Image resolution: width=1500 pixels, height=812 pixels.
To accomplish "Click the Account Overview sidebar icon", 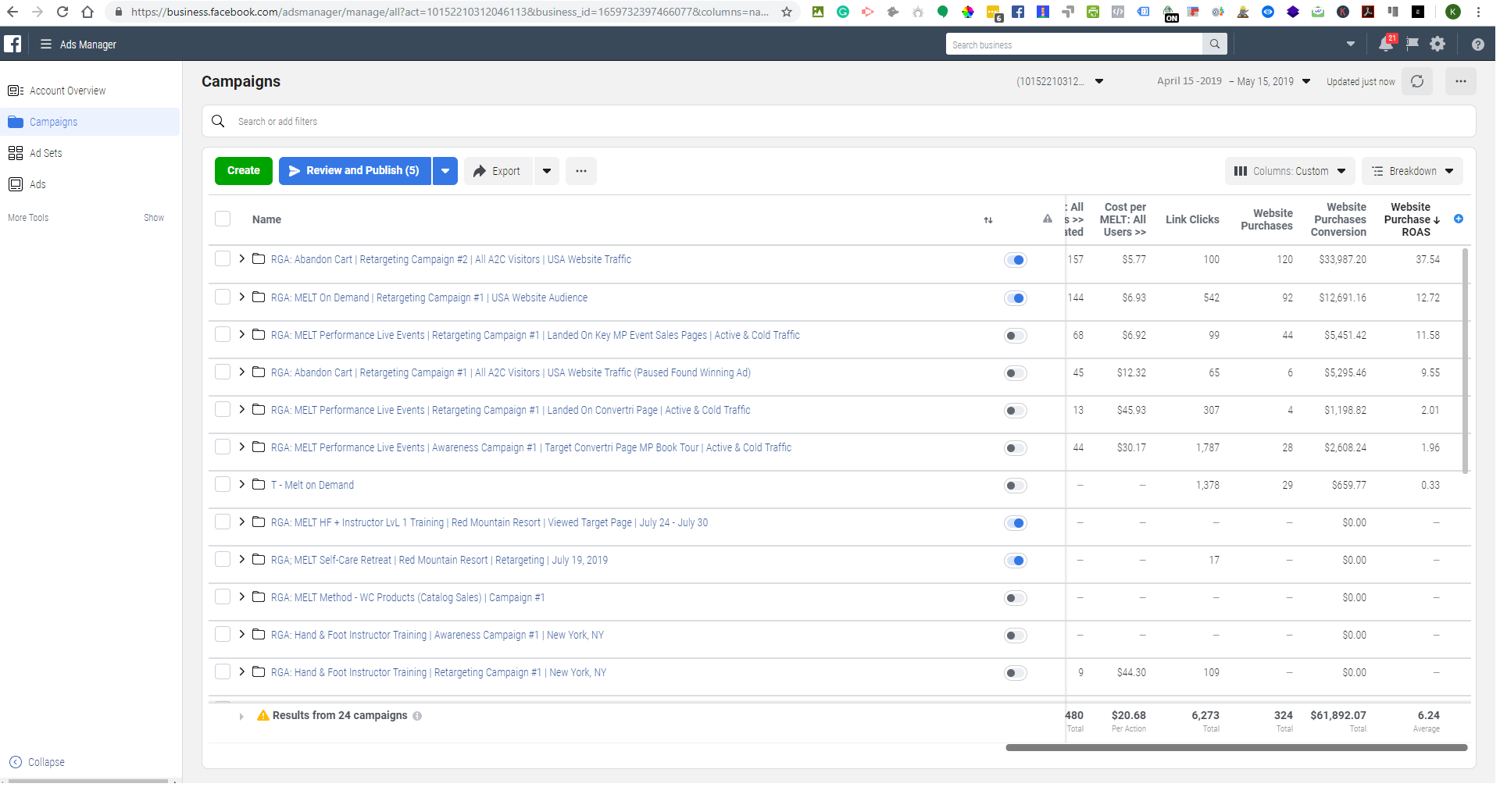I will coord(16,91).
